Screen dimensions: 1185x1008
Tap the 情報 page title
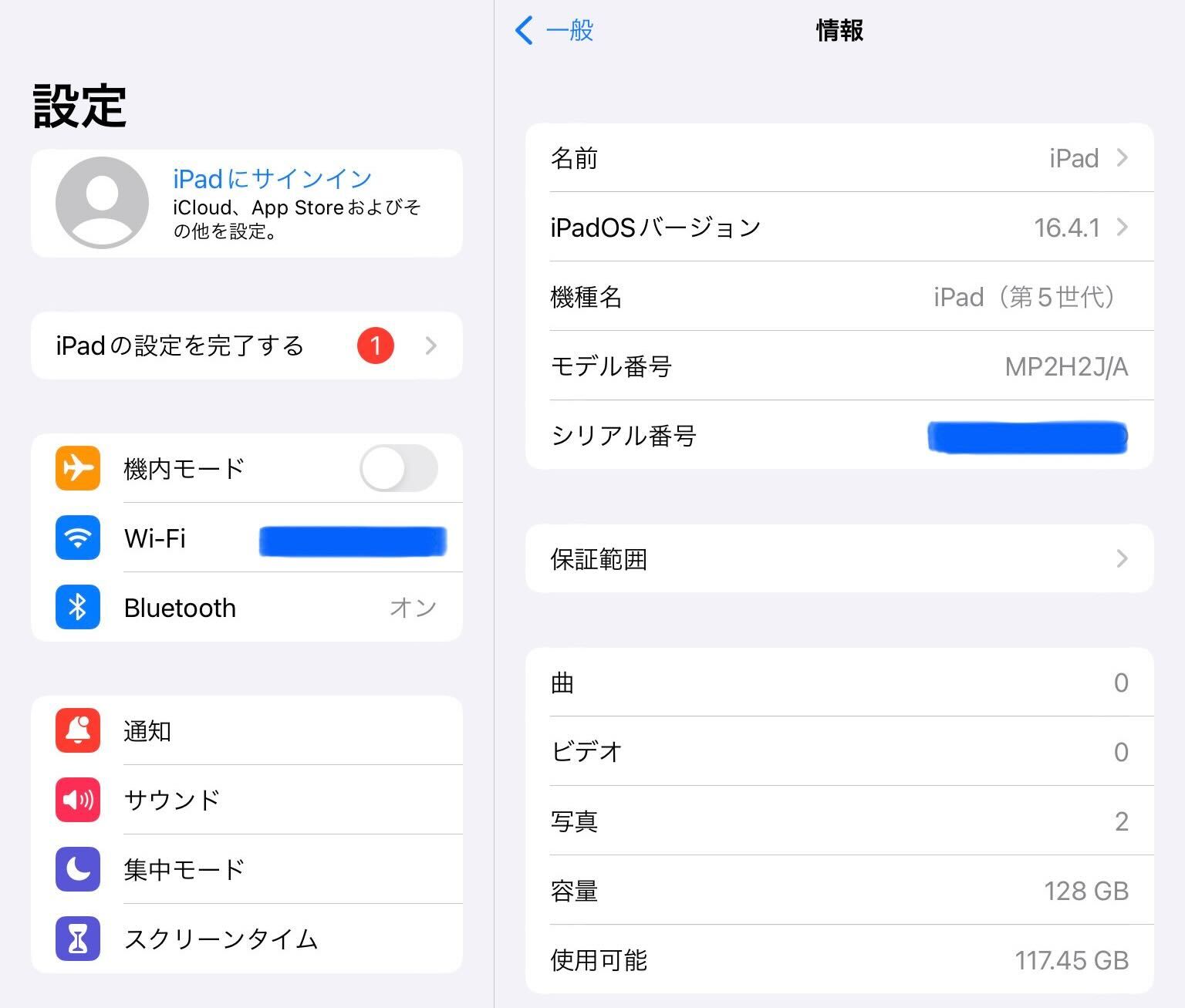[840, 31]
